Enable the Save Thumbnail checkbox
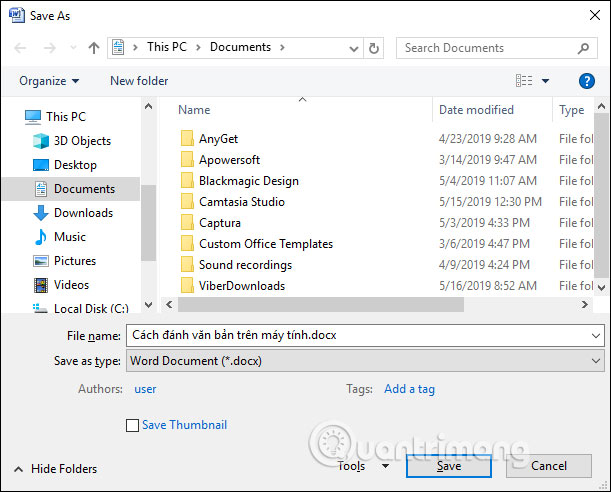611x492 pixels. coord(133,425)
